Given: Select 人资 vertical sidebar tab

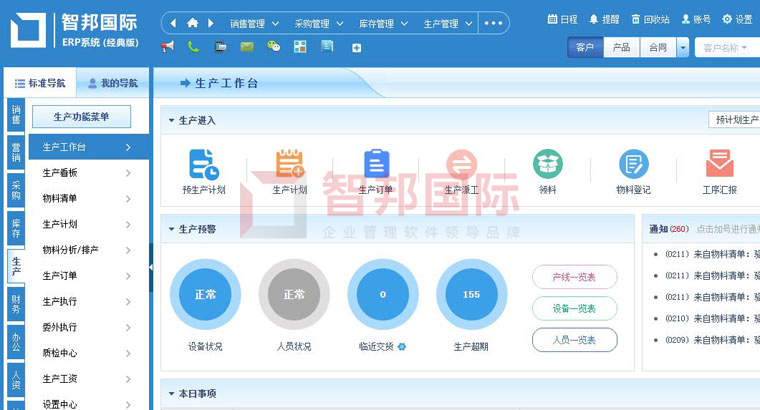Looking at the screenshot, I should click(16, 380).
